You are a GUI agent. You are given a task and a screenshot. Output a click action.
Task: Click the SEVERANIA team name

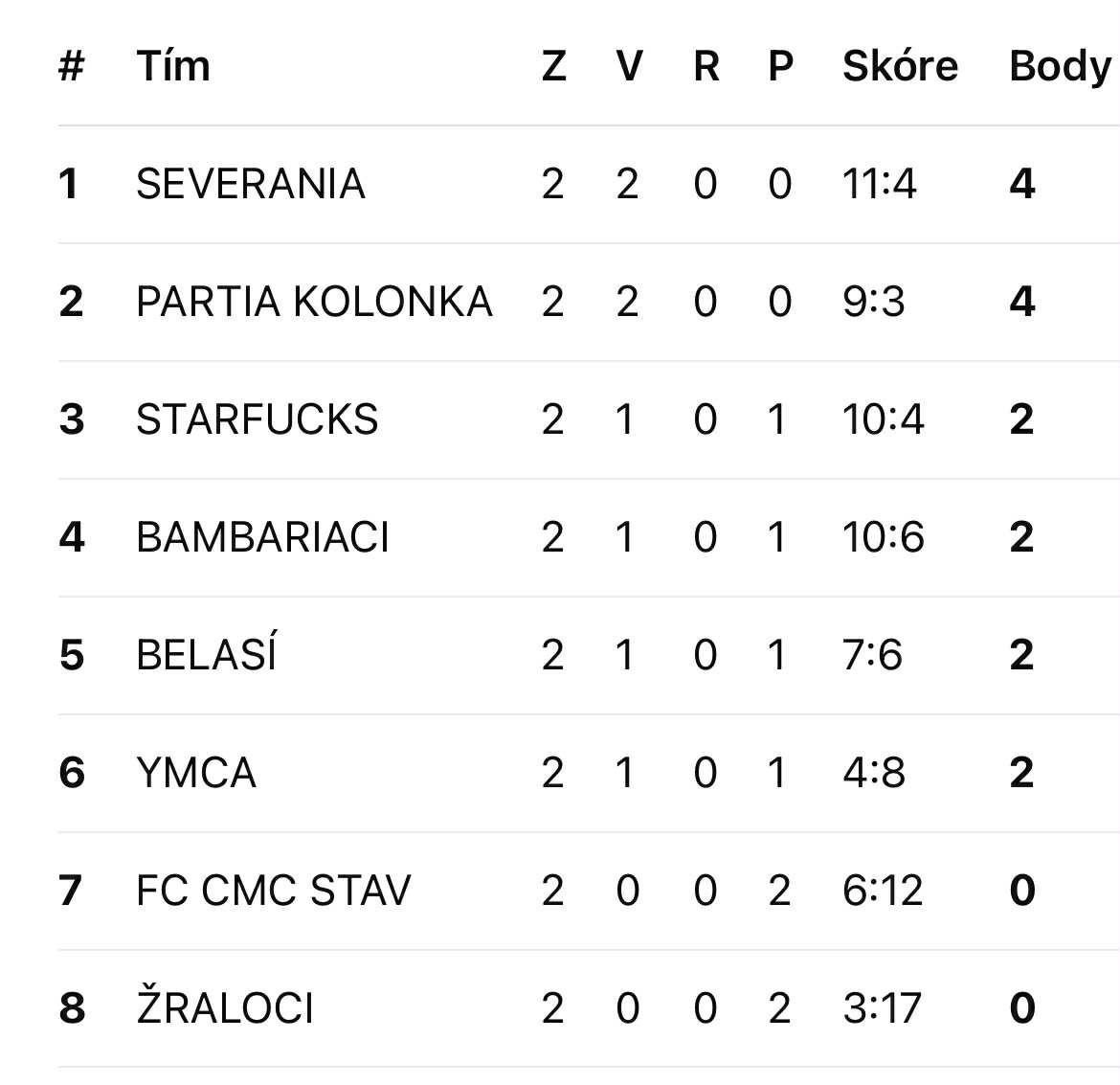pos(250,184)
